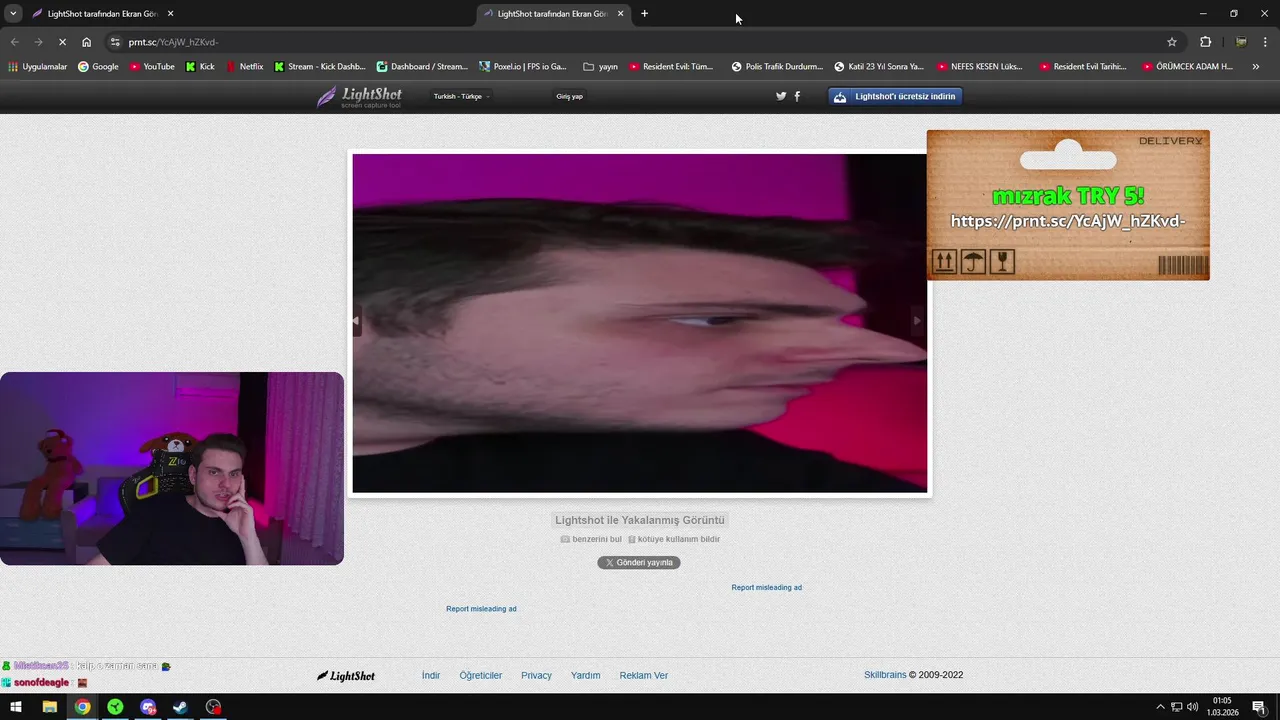Open the Dashboard / Stream bookmark
This screenshot has width=1280, height=720.
point(422,67)
